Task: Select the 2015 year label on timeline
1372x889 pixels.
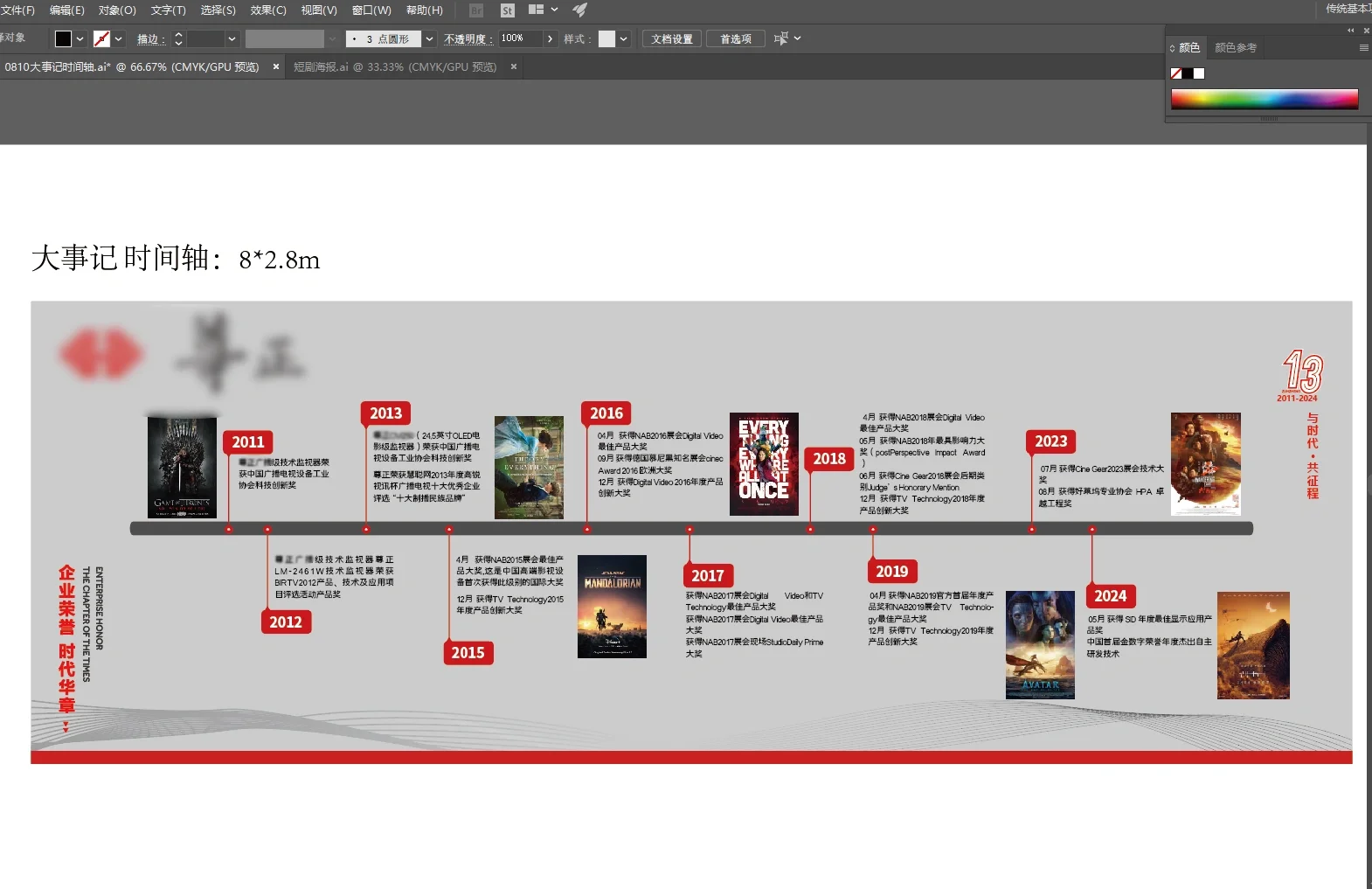Action: [x=468, y=653]
